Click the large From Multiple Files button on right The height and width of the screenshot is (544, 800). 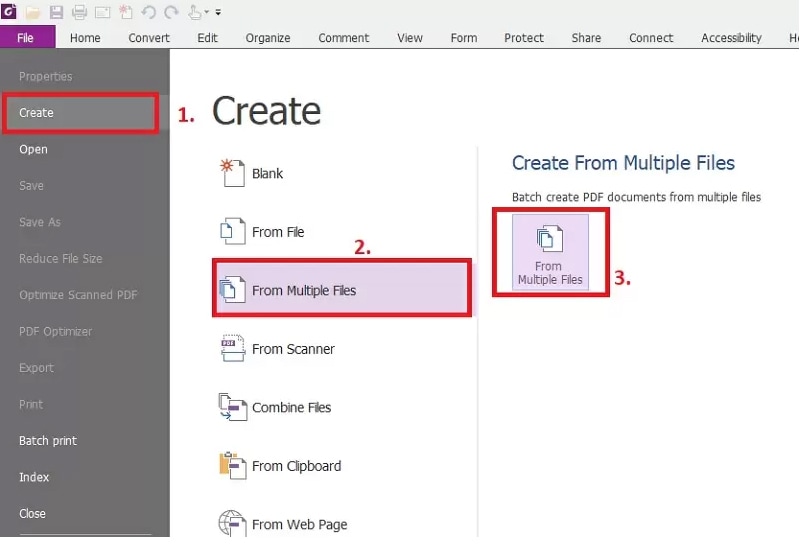(x=550, y=252)
